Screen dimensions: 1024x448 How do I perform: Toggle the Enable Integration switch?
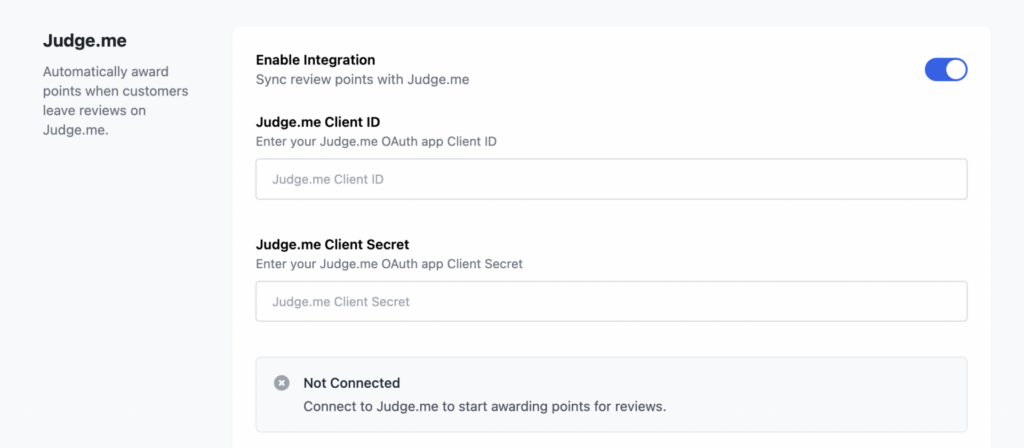946,69
